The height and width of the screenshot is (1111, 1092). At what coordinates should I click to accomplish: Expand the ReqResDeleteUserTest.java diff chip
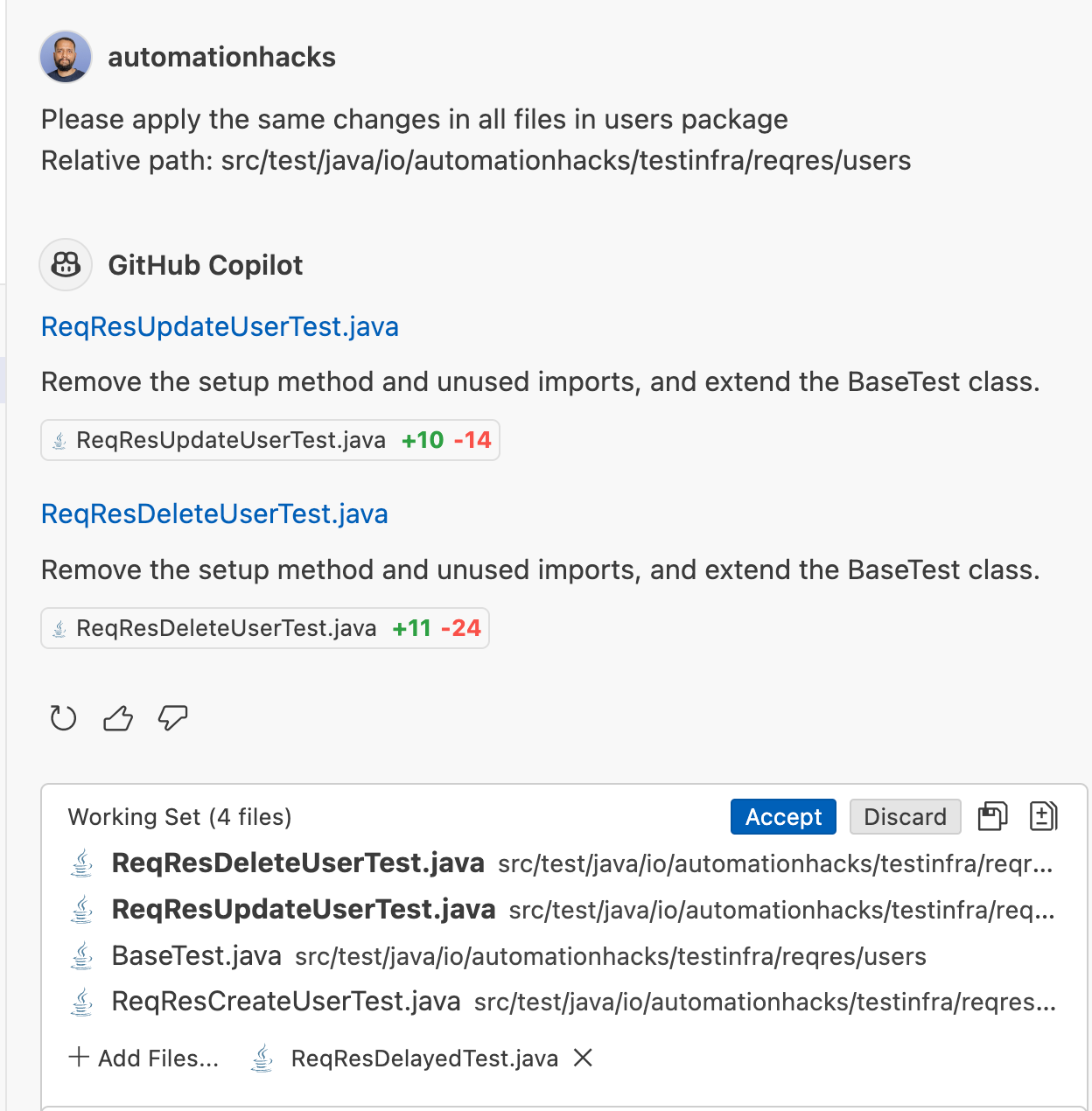coord(264,627)
